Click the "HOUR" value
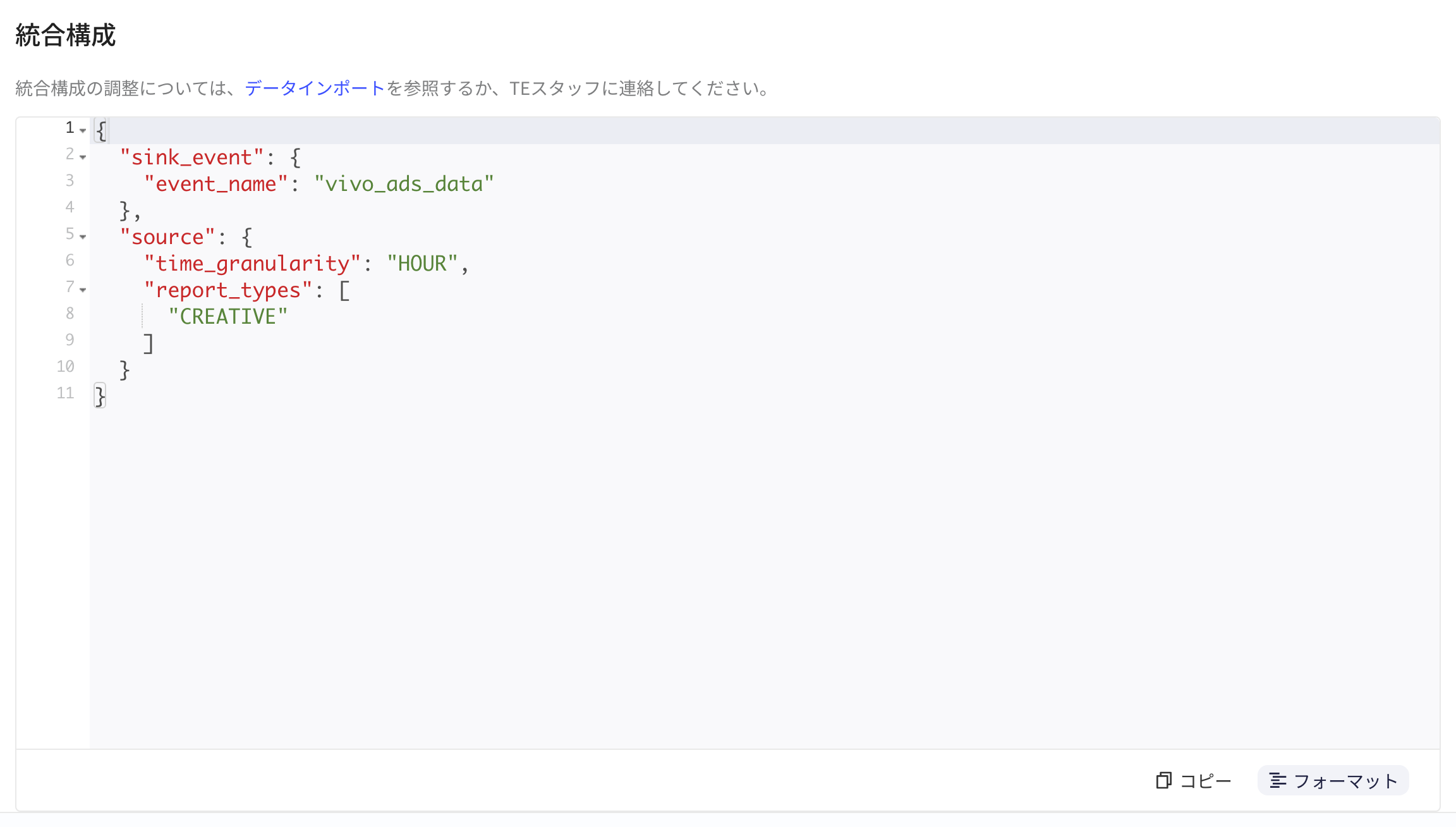 point(422,264)
